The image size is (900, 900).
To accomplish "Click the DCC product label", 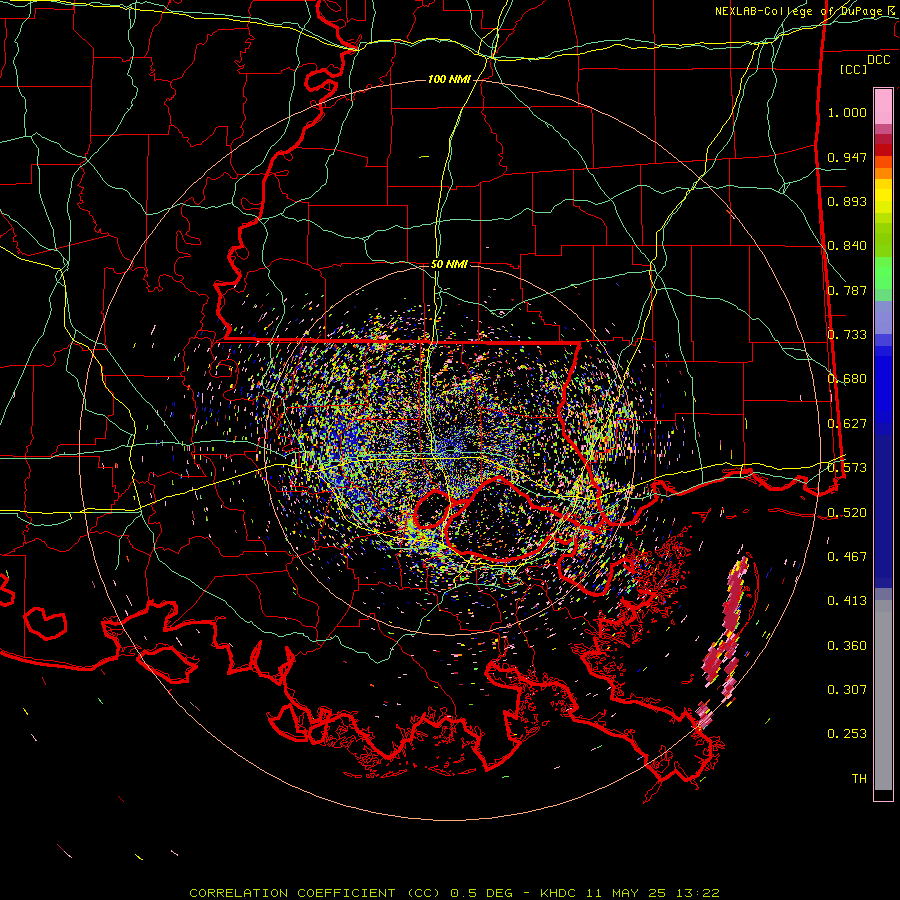I will tap(879, 60).
